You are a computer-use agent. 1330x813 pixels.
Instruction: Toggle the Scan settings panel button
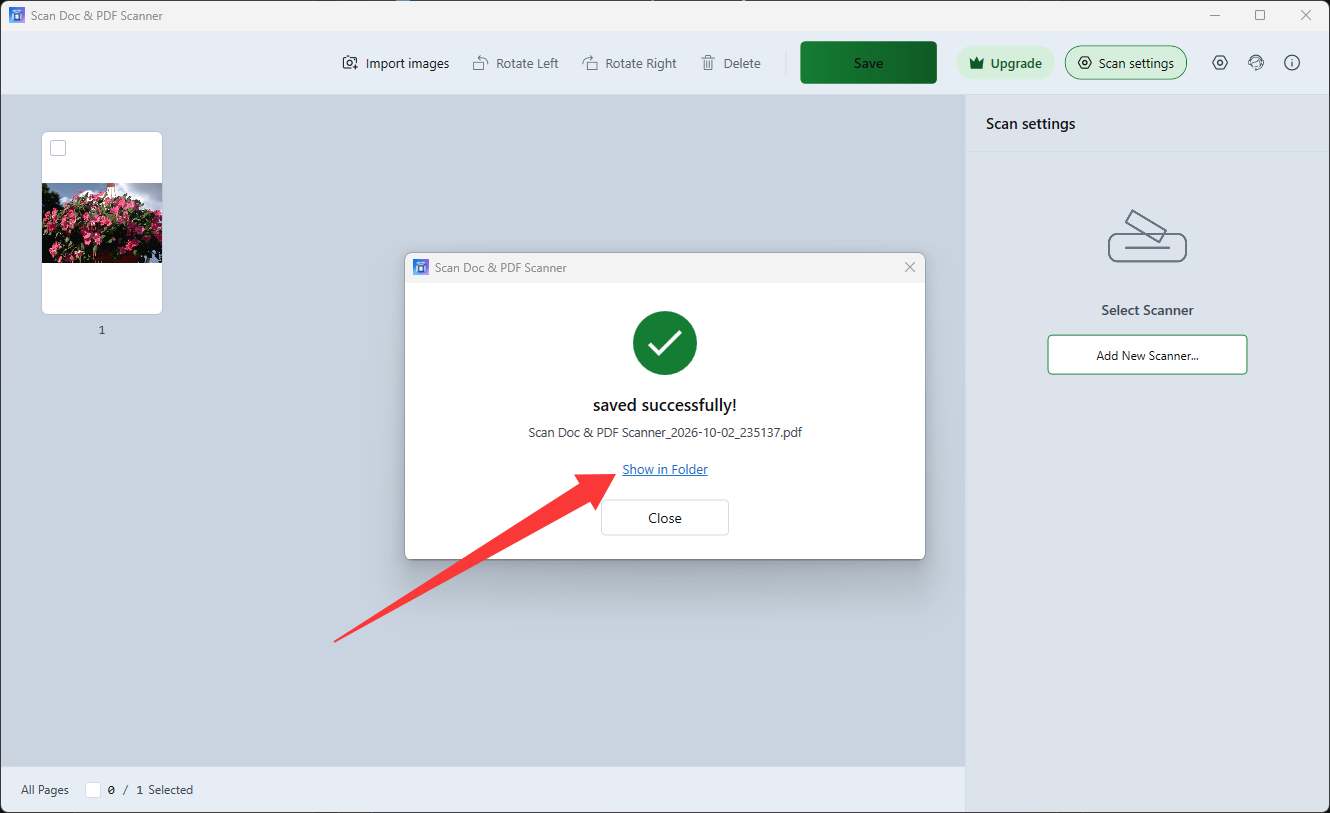(x=1126, y=63)
